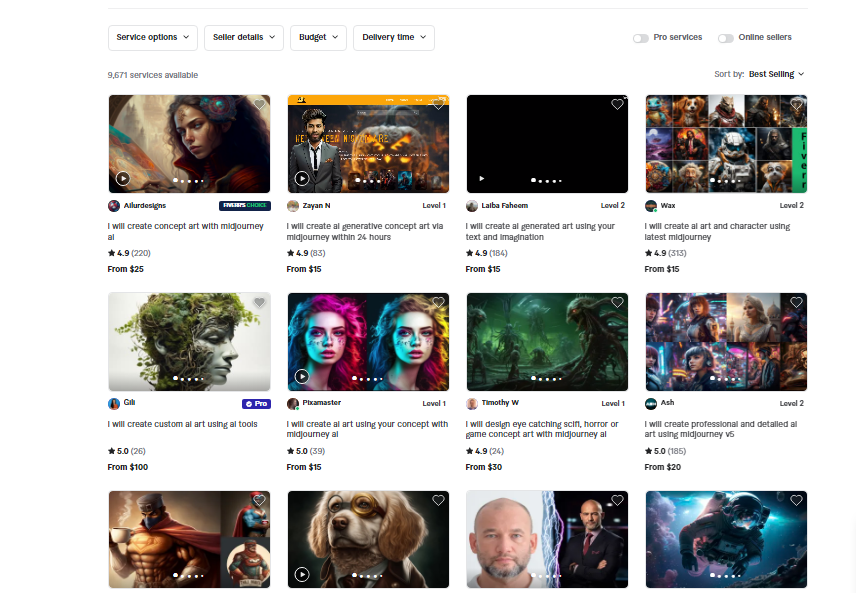Viewport: 856px width, 593px height.
Task: Save the Allurdesigns gig with the heart icon
Action: (x=259, y=104)
